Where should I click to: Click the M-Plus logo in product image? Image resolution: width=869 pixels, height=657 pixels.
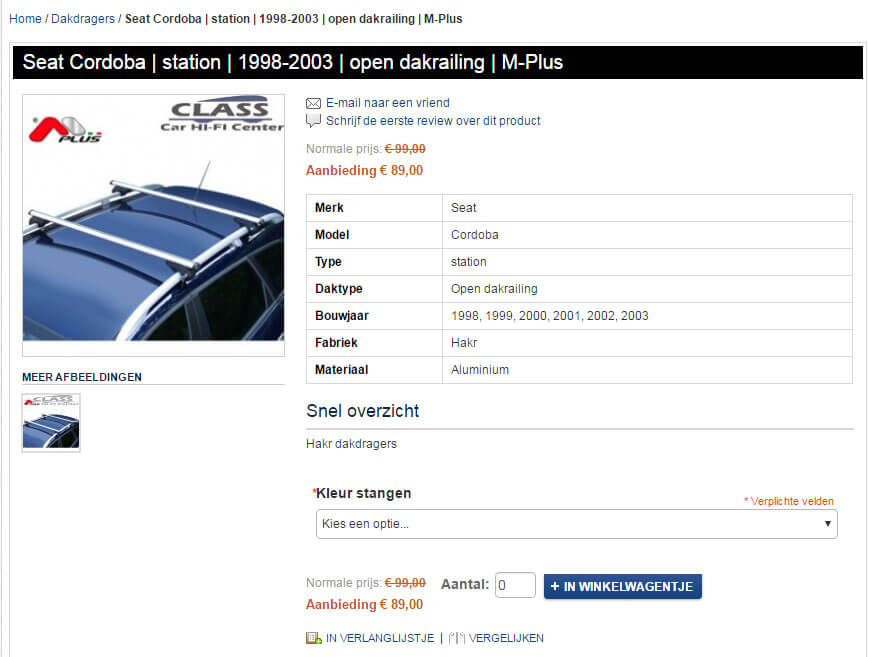pos(65,130)
